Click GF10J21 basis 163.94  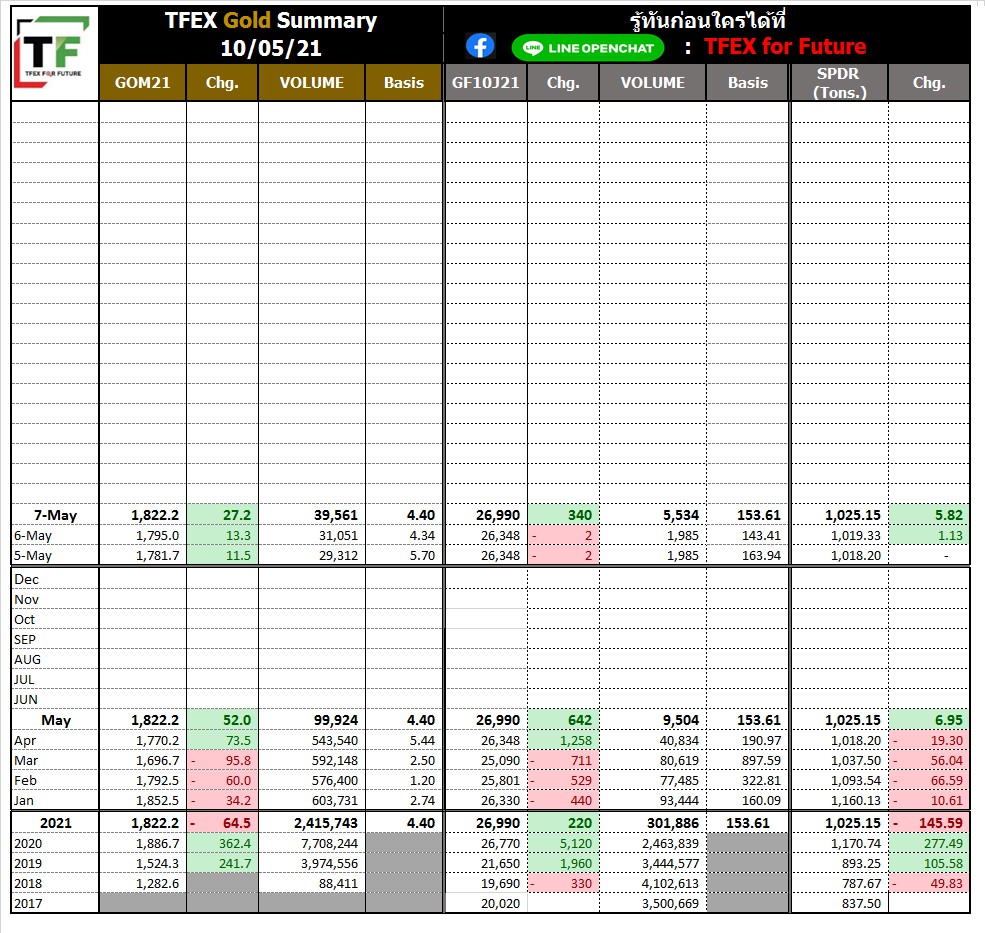coord(761,556)
